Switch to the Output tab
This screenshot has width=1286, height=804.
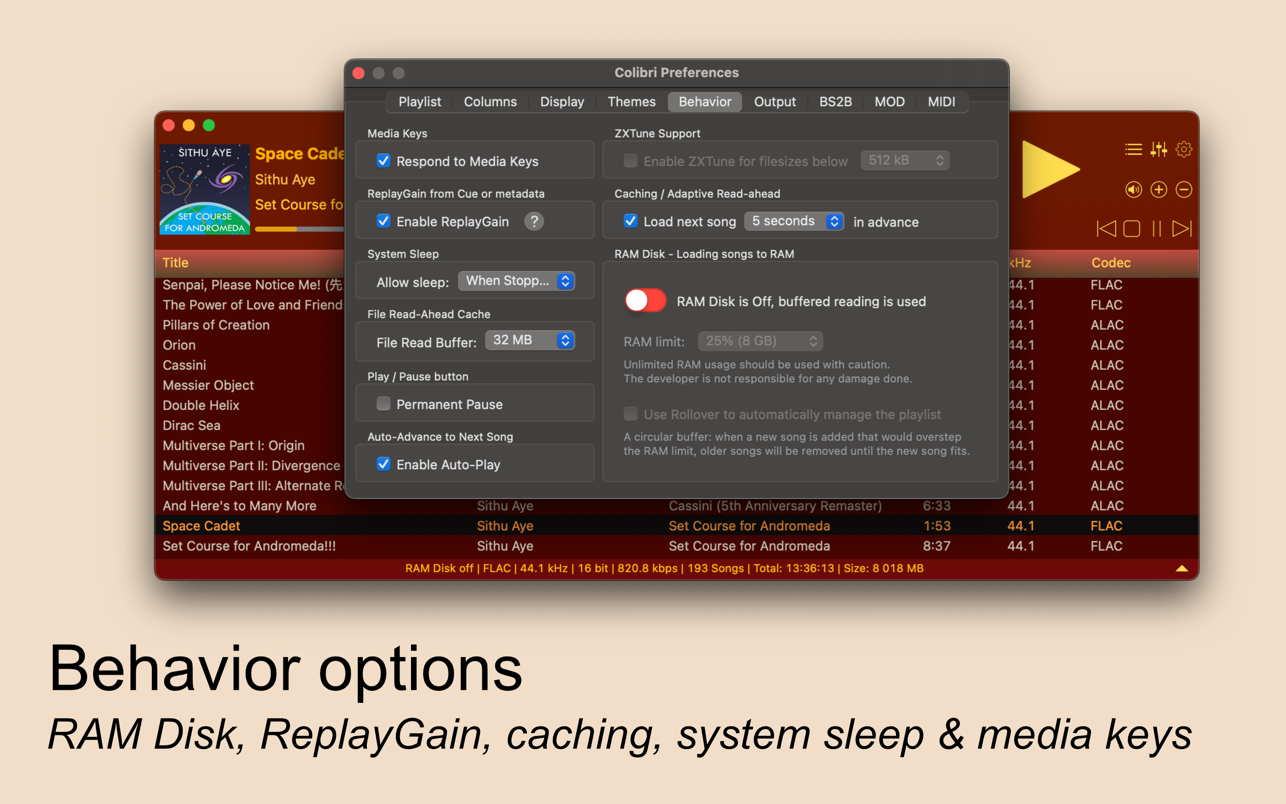(x=774, y=102)
